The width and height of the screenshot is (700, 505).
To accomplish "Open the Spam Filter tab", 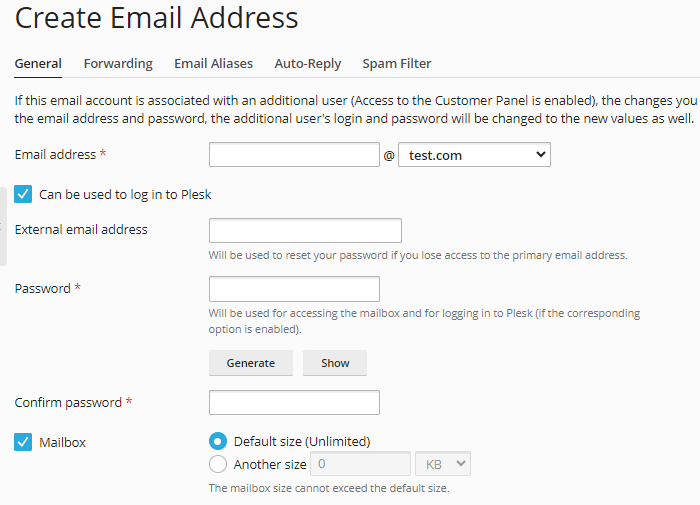I will tap(397, 64).
